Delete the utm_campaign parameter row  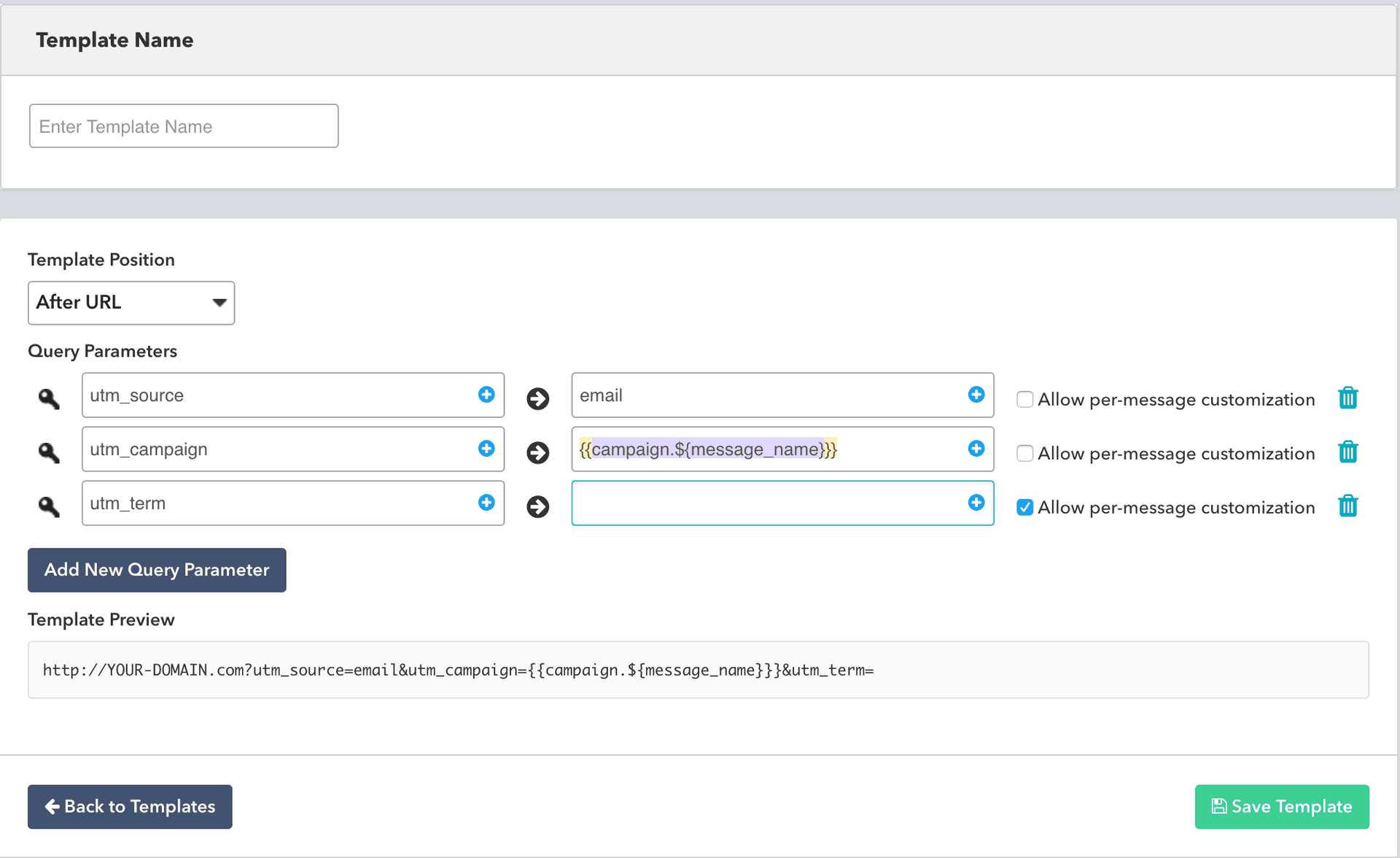[x=1347, y=452]
